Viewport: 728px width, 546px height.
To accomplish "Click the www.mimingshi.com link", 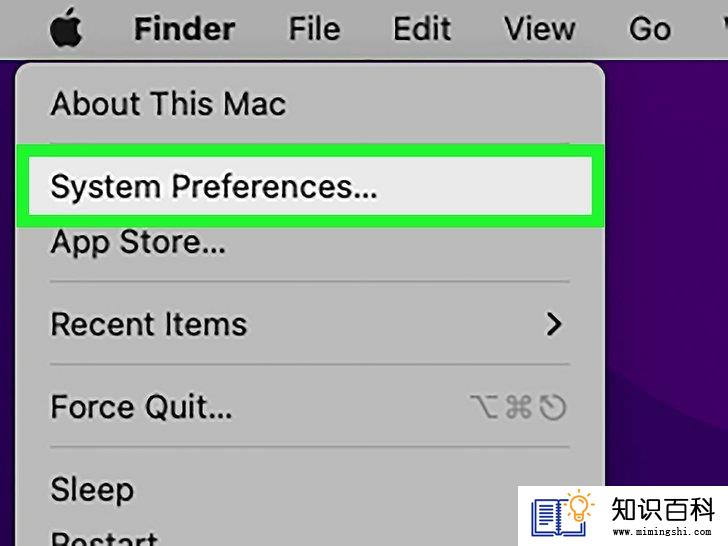I will [x=662, y=532].
